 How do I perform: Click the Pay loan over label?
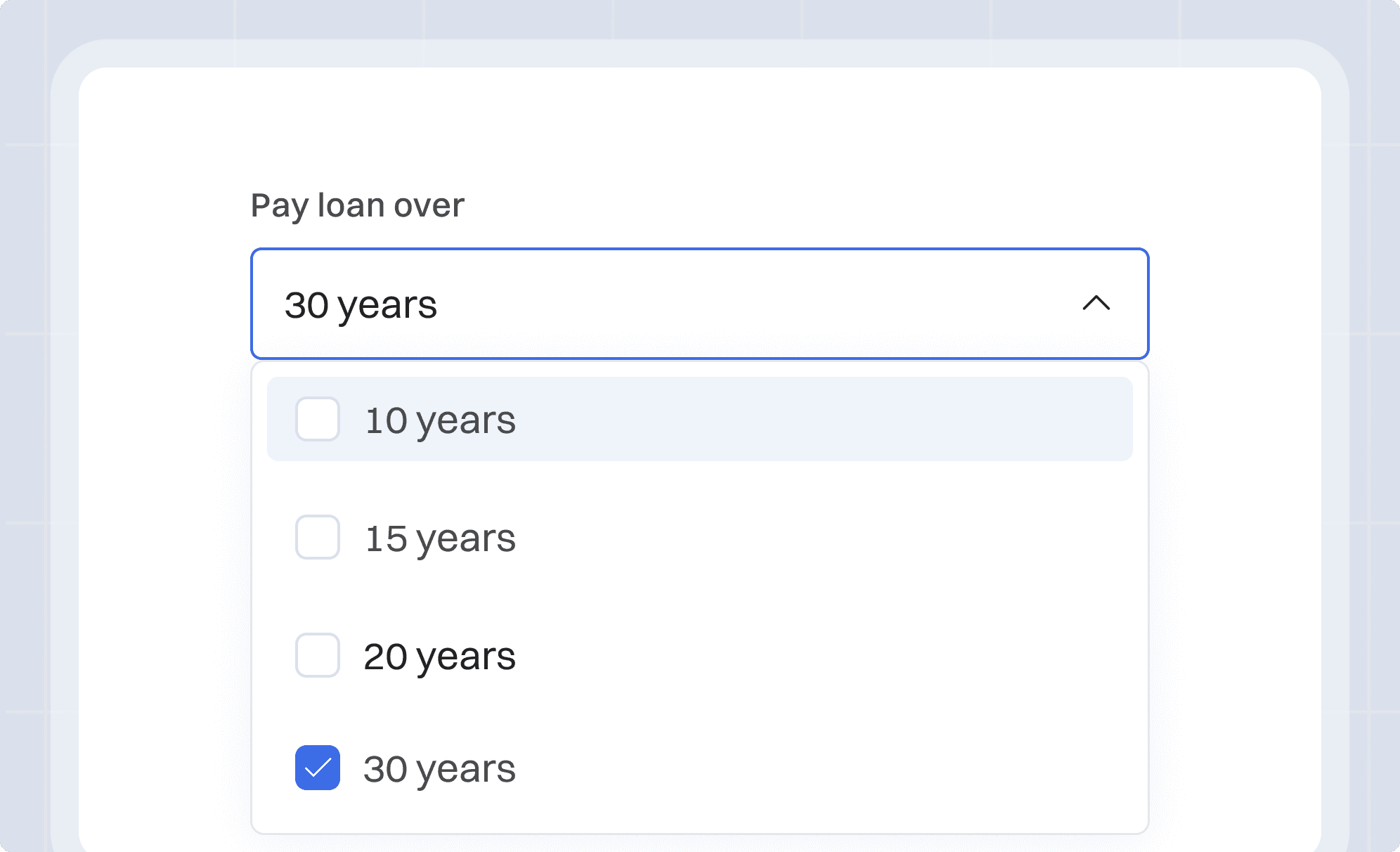point(358,205)
